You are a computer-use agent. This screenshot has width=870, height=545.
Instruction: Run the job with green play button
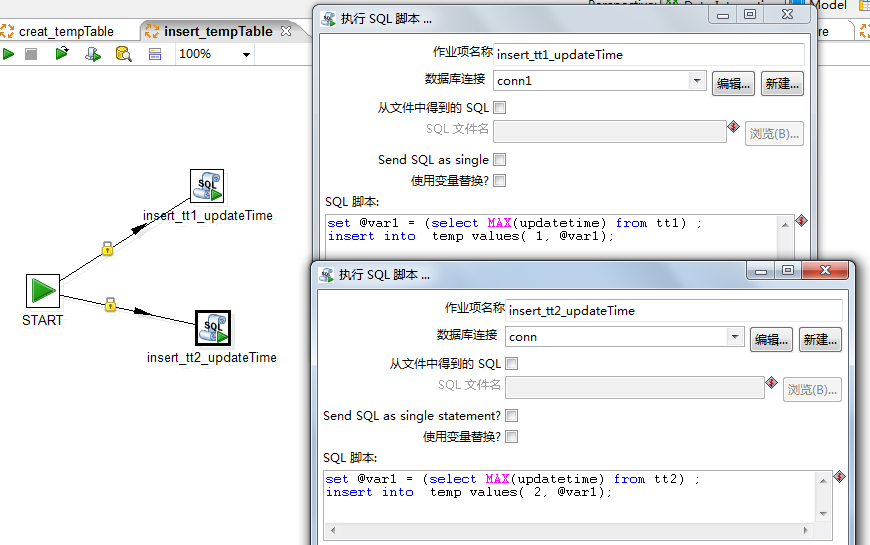point(8,54)
